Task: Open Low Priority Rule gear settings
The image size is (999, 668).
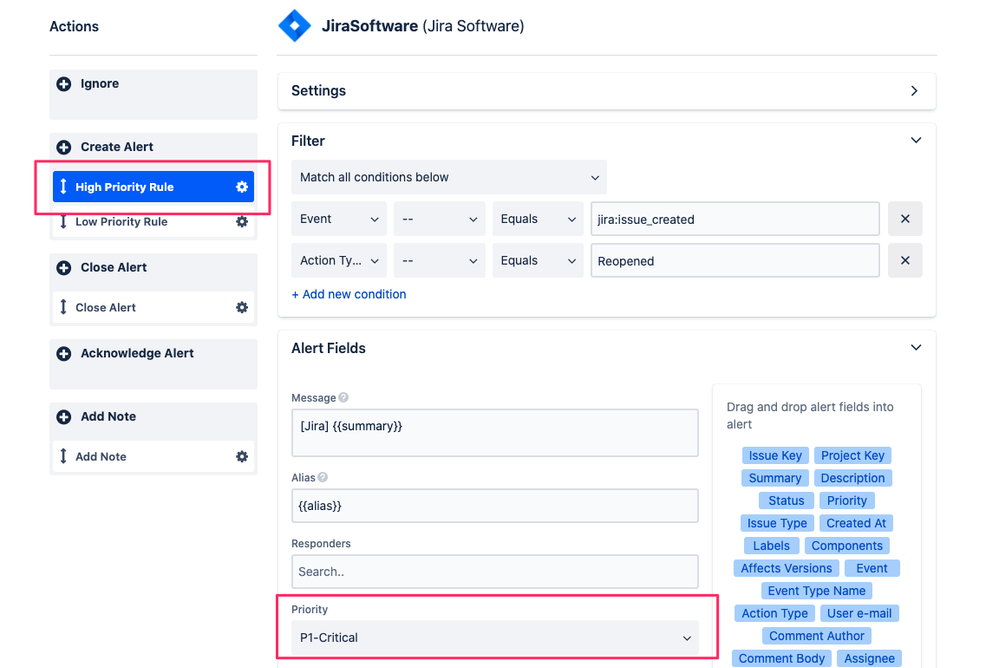Action: click(242, 222)
